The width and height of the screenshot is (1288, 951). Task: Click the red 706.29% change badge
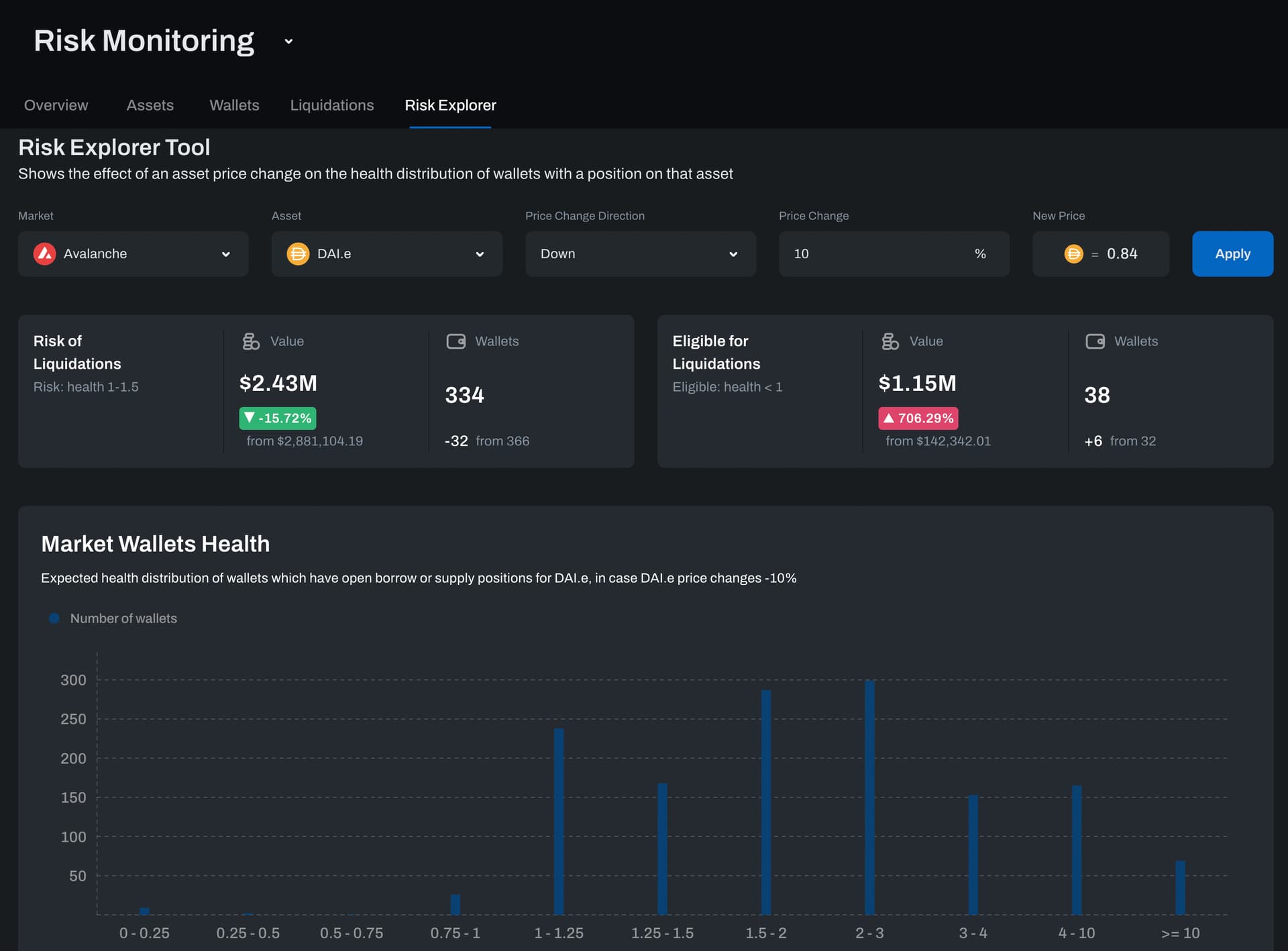coord(918,418)
